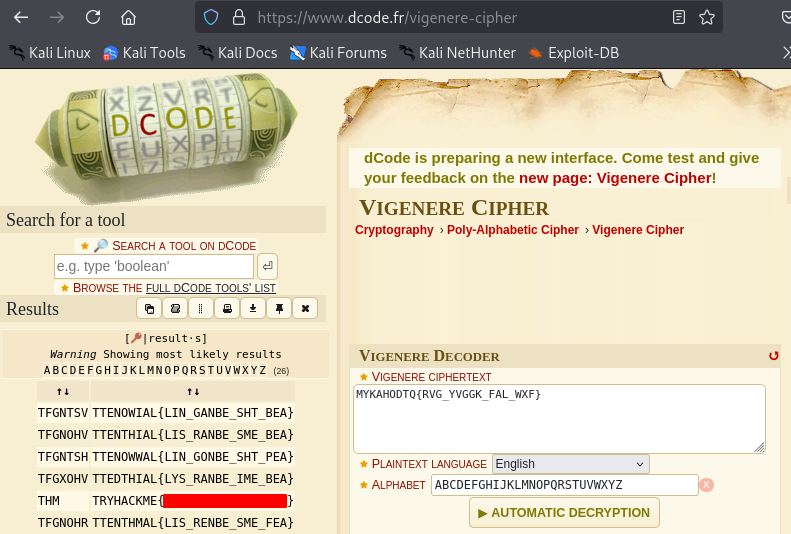This screenshot has height=534, width=791.
Task: Submit the tool search with enter button
Action: pyautogui.click(x=267, y=266)
